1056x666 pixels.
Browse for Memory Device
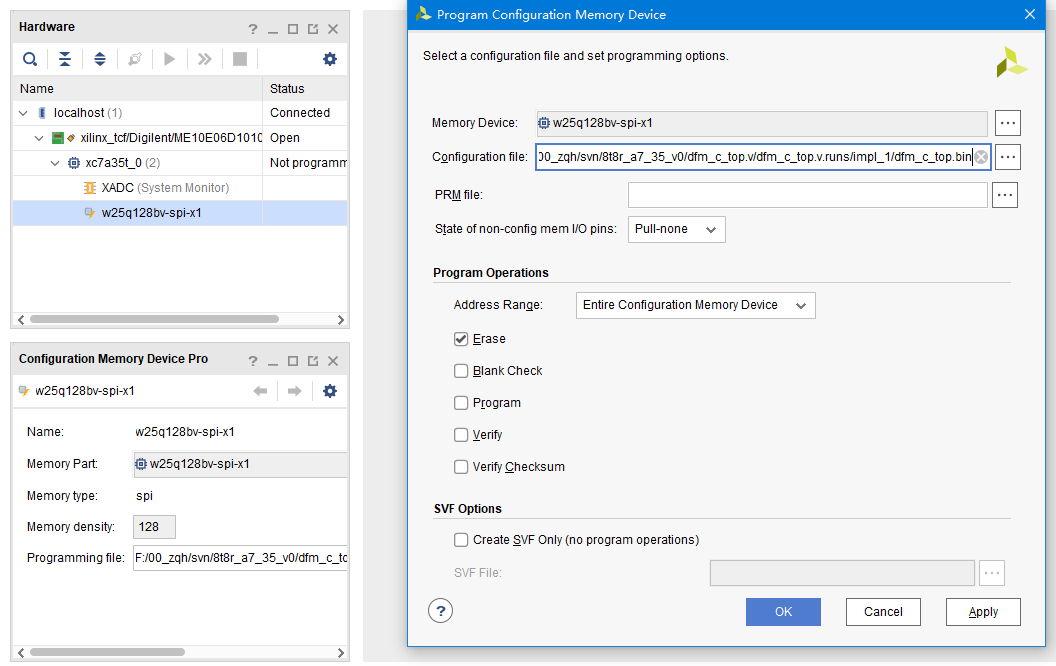pos(1008,123)
